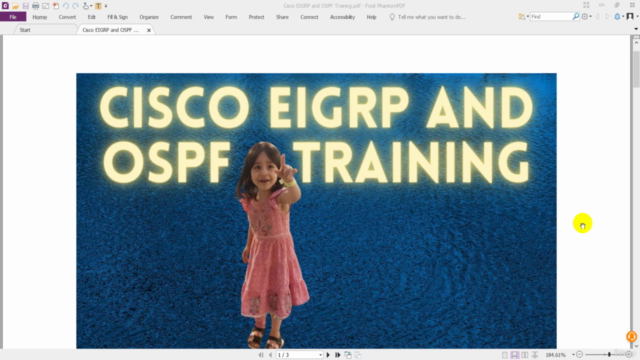640x360 pixels.
Task: Open the Form ribbon tab
Action: (231, 17)
